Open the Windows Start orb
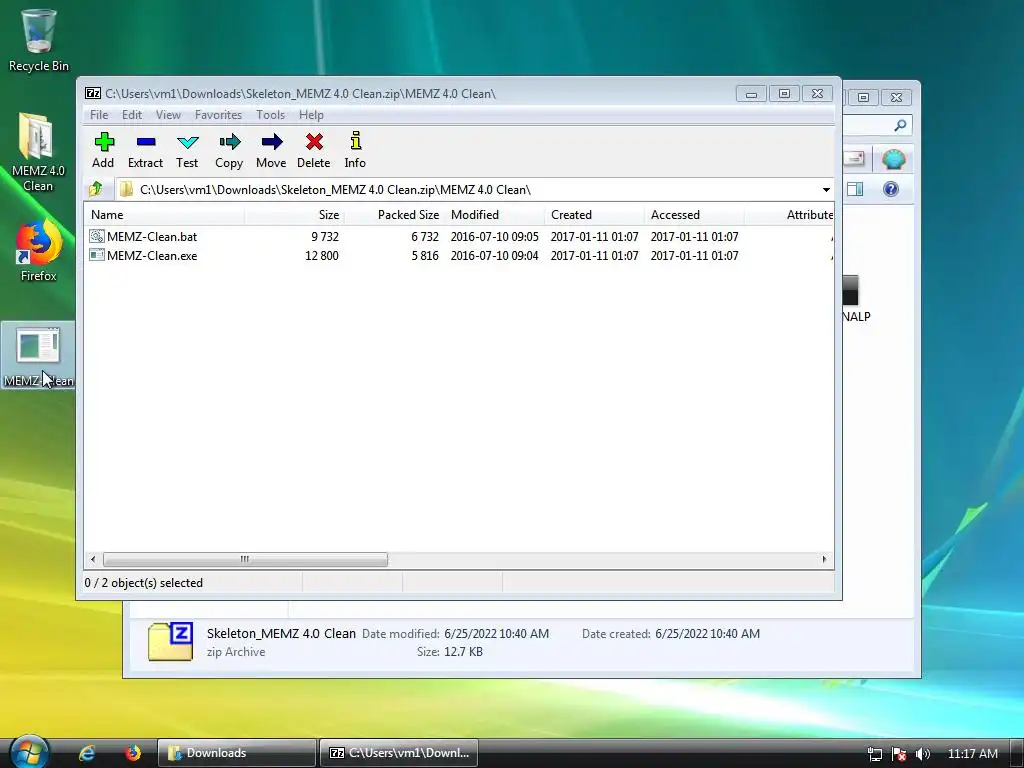Screen dimensions: 1024x768 point(28,751)
